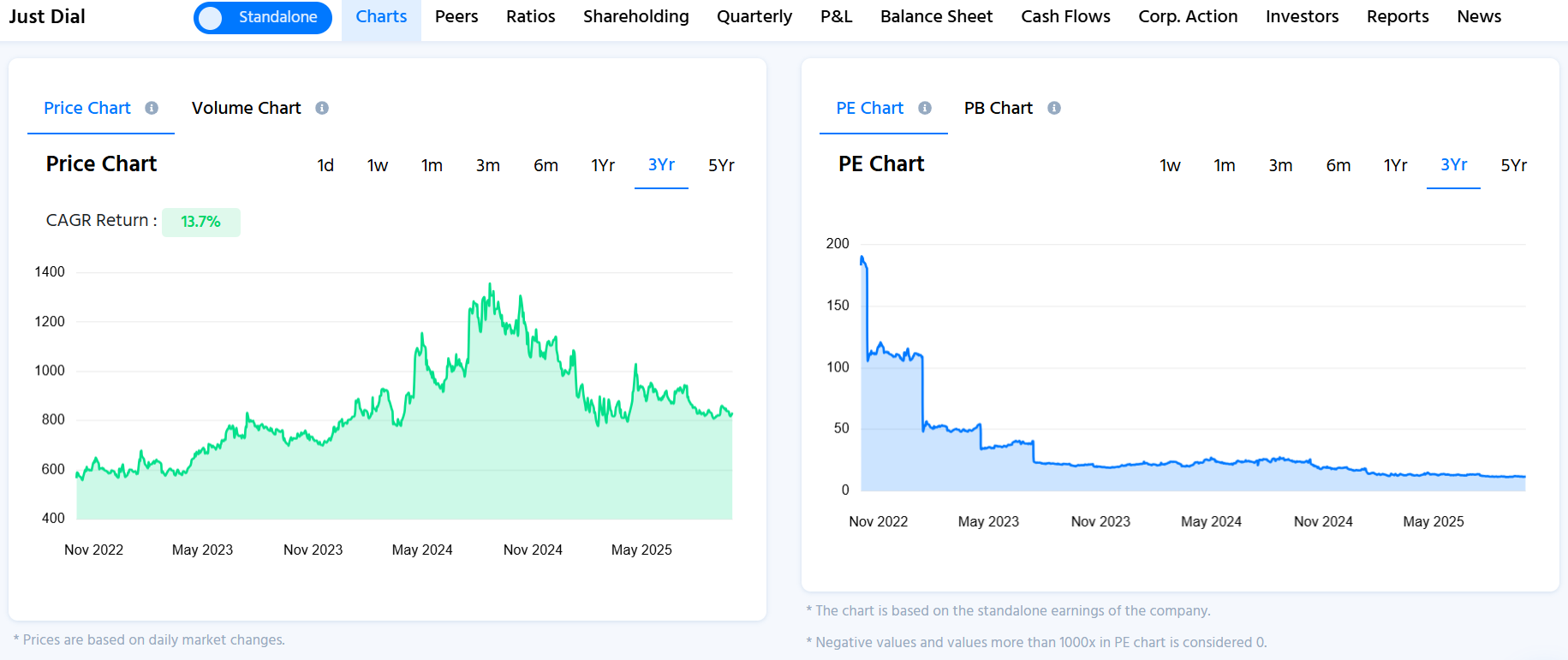Click info icon next to PE Chart tab
The height and width of the screenshot is (660, 1568).
[925, 108]
